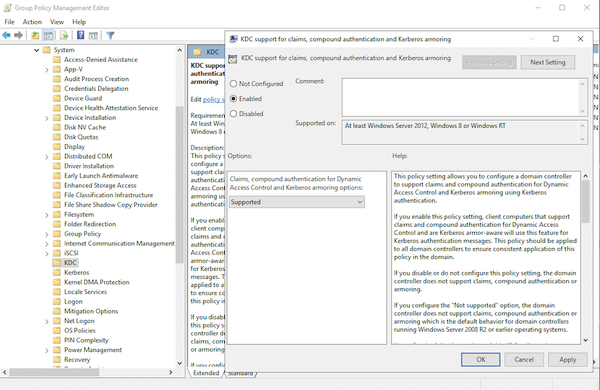Select Early Launch Antimalware in the tree
The height and width of the screenshot is (390, 600).
click(101, 176)
